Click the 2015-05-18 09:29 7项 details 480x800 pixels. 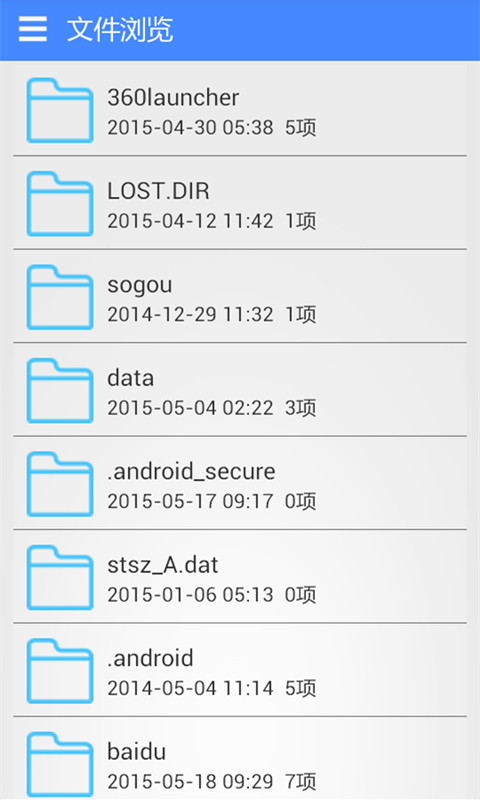(212, 782)
